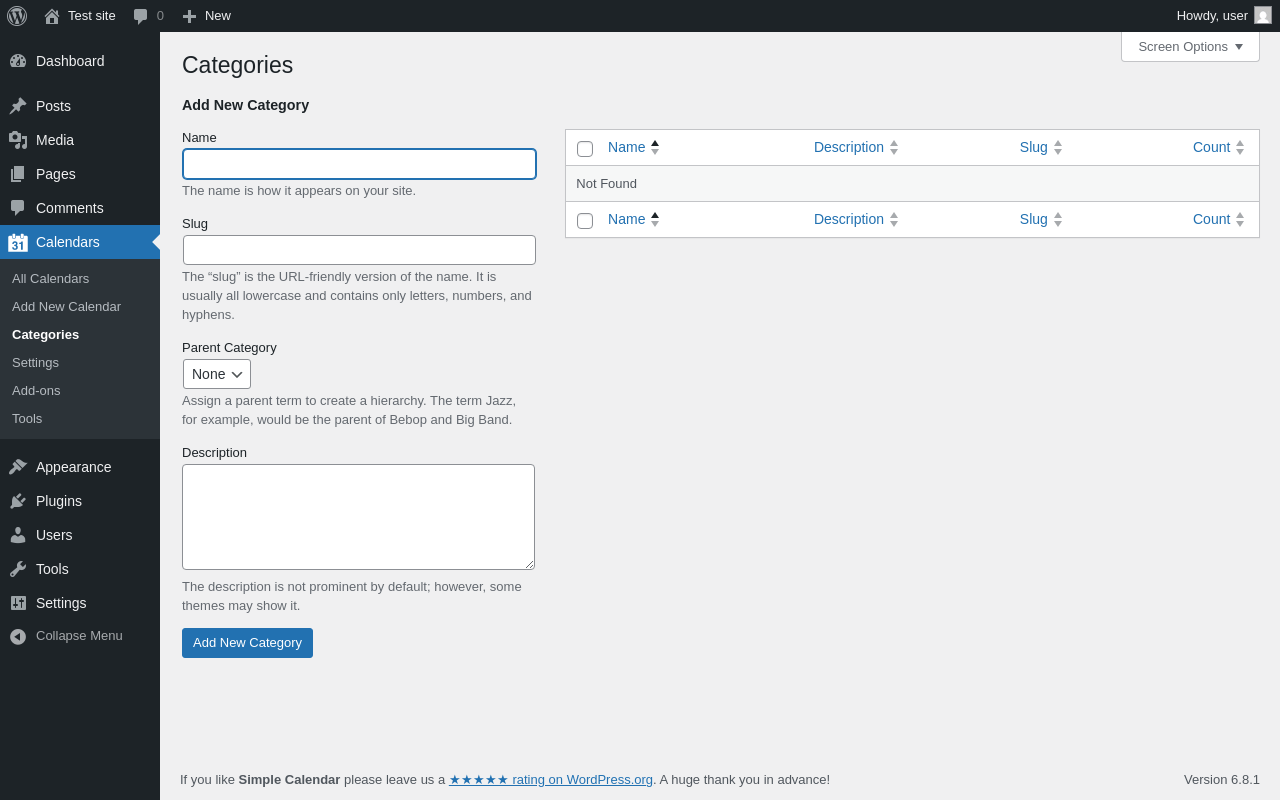Screen dimensions: 1280x800
Task: Click the WordPress logo icon
Action: point(17,16)
